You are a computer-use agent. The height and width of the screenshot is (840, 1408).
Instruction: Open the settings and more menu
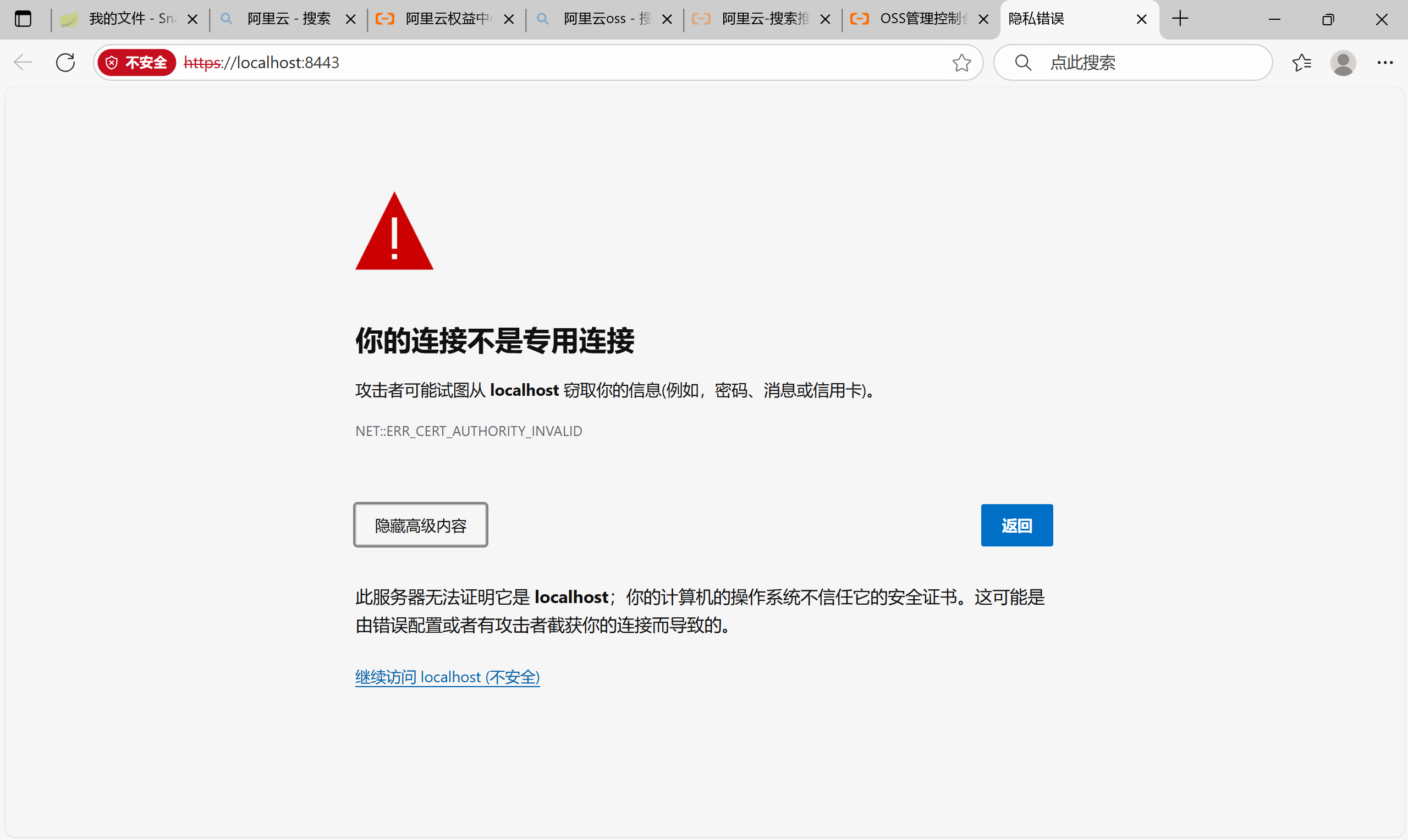(1385, 62)
